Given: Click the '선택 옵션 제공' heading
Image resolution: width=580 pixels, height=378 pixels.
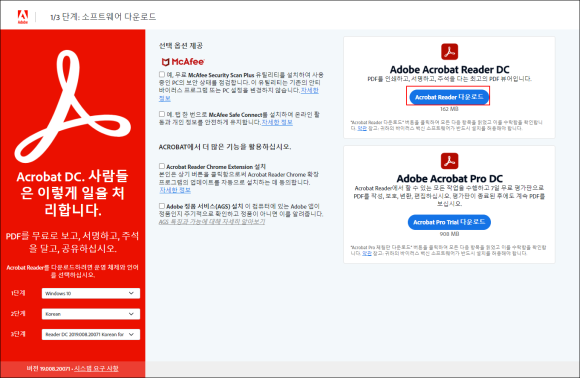Looking at the screenshot, I should click(181, 45).
